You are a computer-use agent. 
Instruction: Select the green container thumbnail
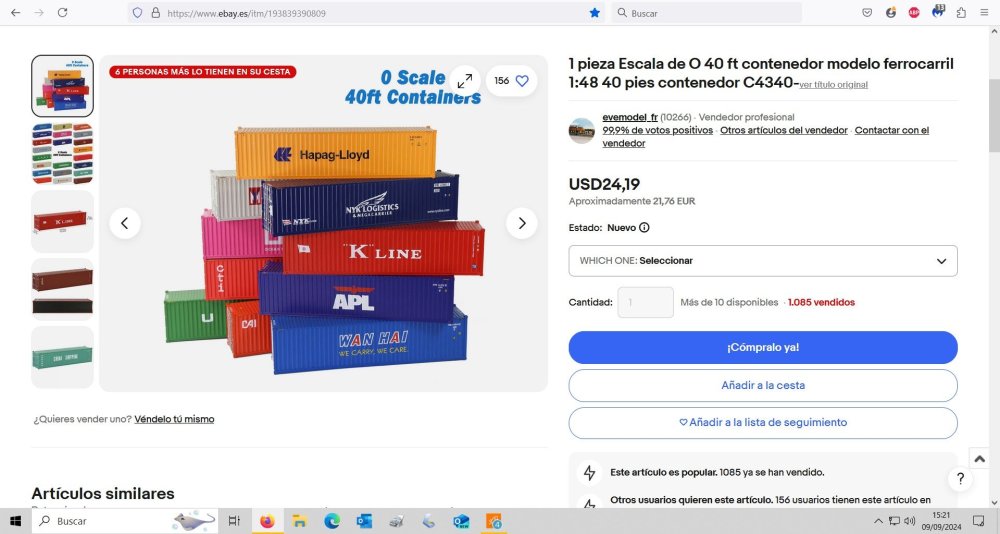pyautogui.click(x=62, y=357)
